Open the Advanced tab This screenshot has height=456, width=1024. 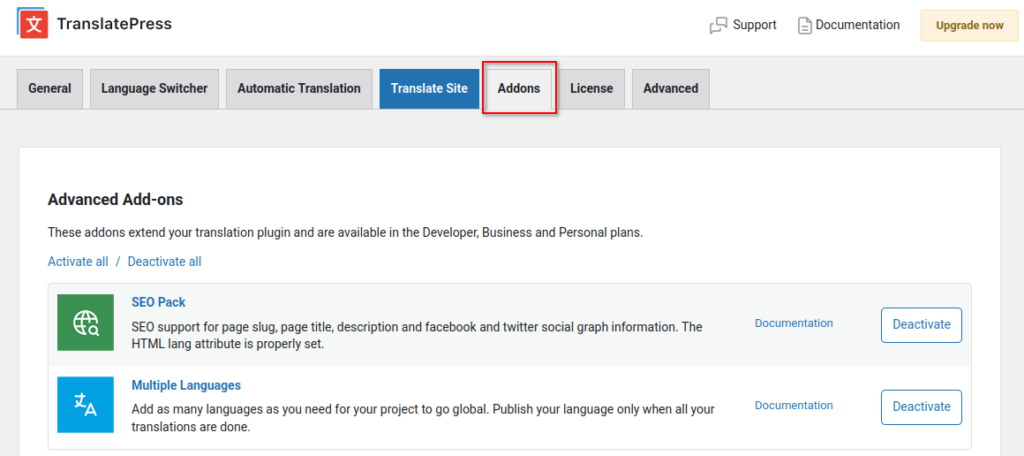pyautogui.click(x=671, y=88)
